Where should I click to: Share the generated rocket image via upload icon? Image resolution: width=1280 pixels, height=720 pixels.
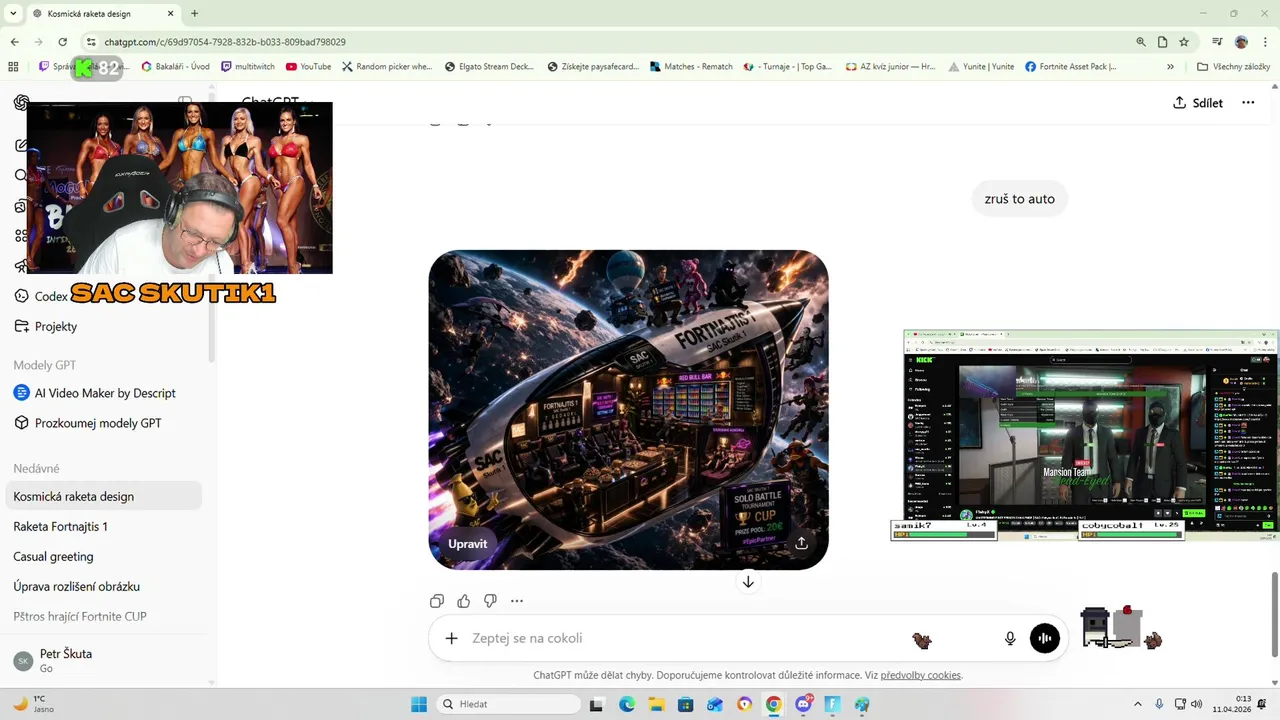tap(801, 543)
